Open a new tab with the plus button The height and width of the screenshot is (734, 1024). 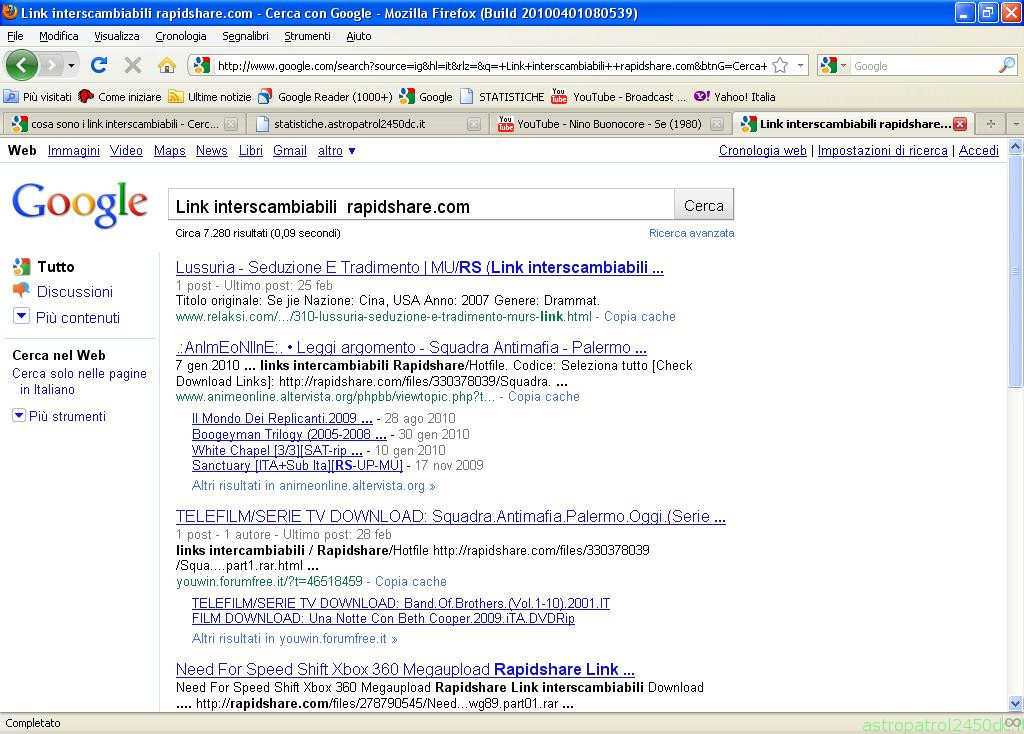991,123
